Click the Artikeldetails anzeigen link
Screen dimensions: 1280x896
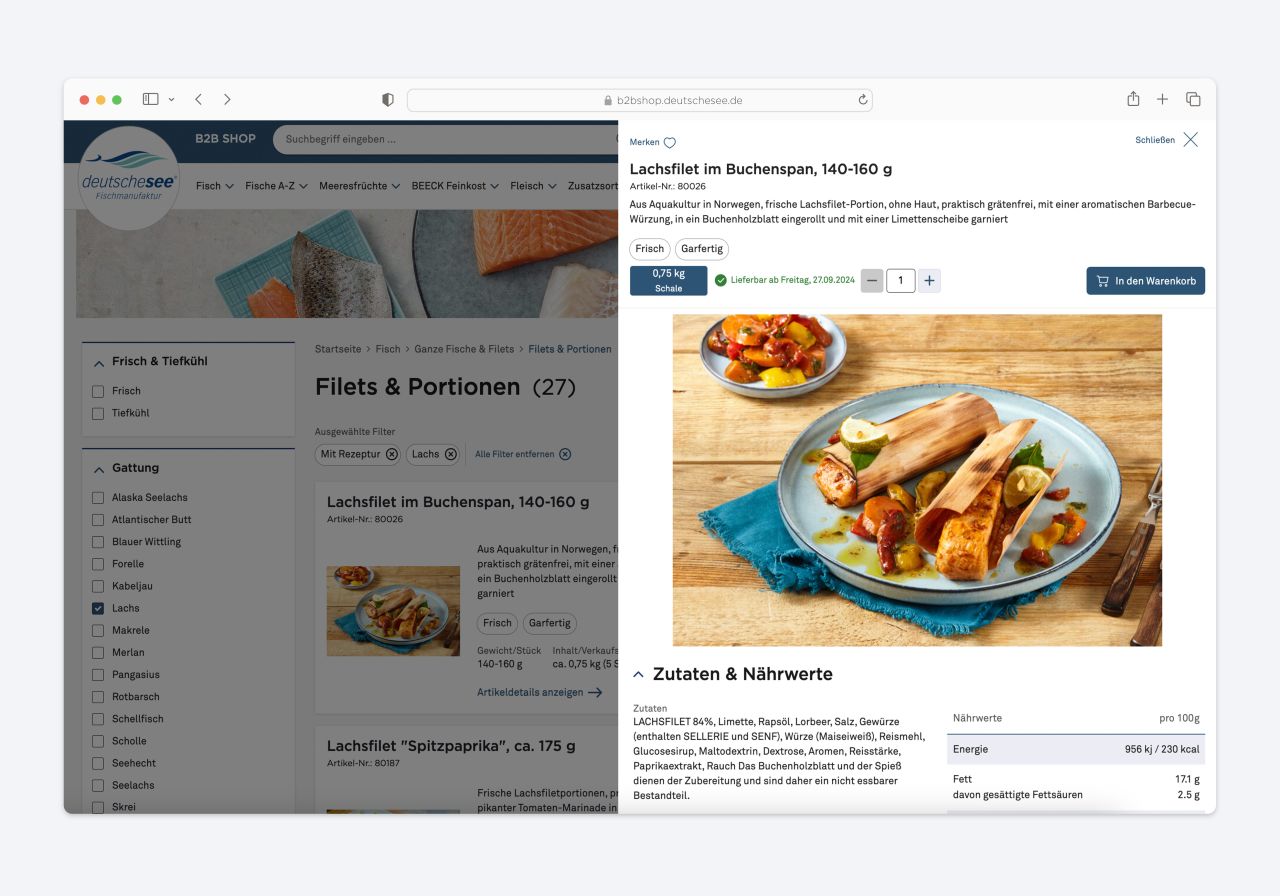(530, 692)
